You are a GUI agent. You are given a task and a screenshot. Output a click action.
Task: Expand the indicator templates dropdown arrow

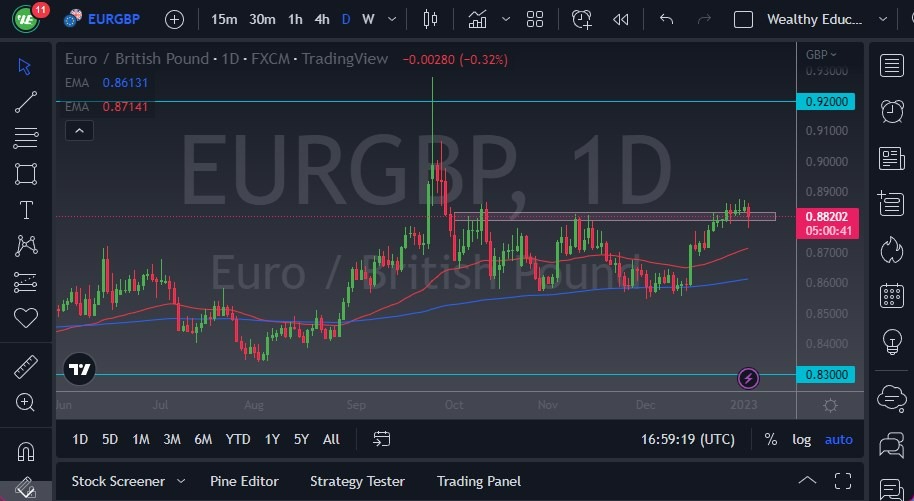click(506, 19)
